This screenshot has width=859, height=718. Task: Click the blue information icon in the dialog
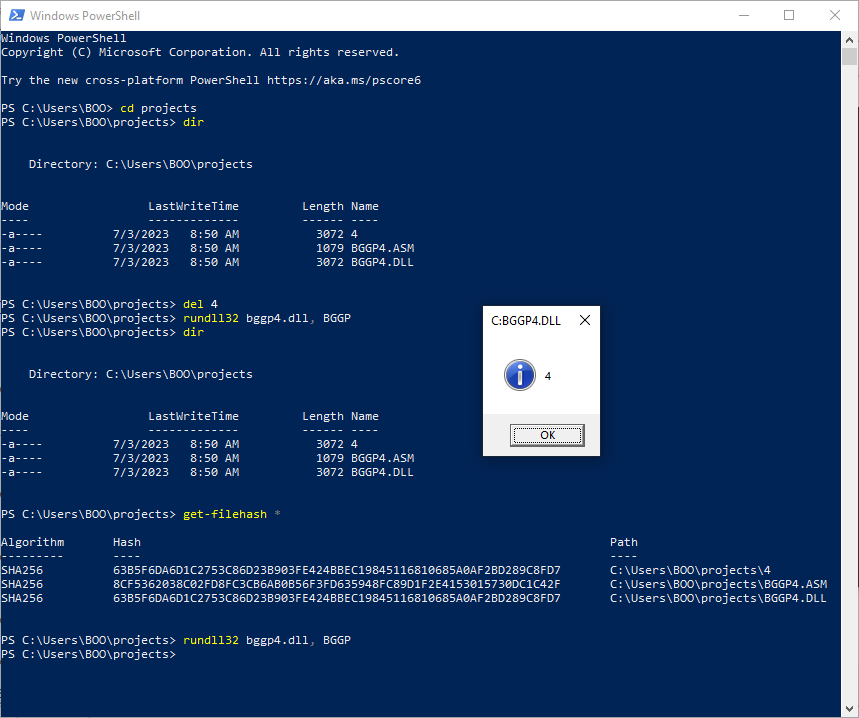[x=519, y=376]
